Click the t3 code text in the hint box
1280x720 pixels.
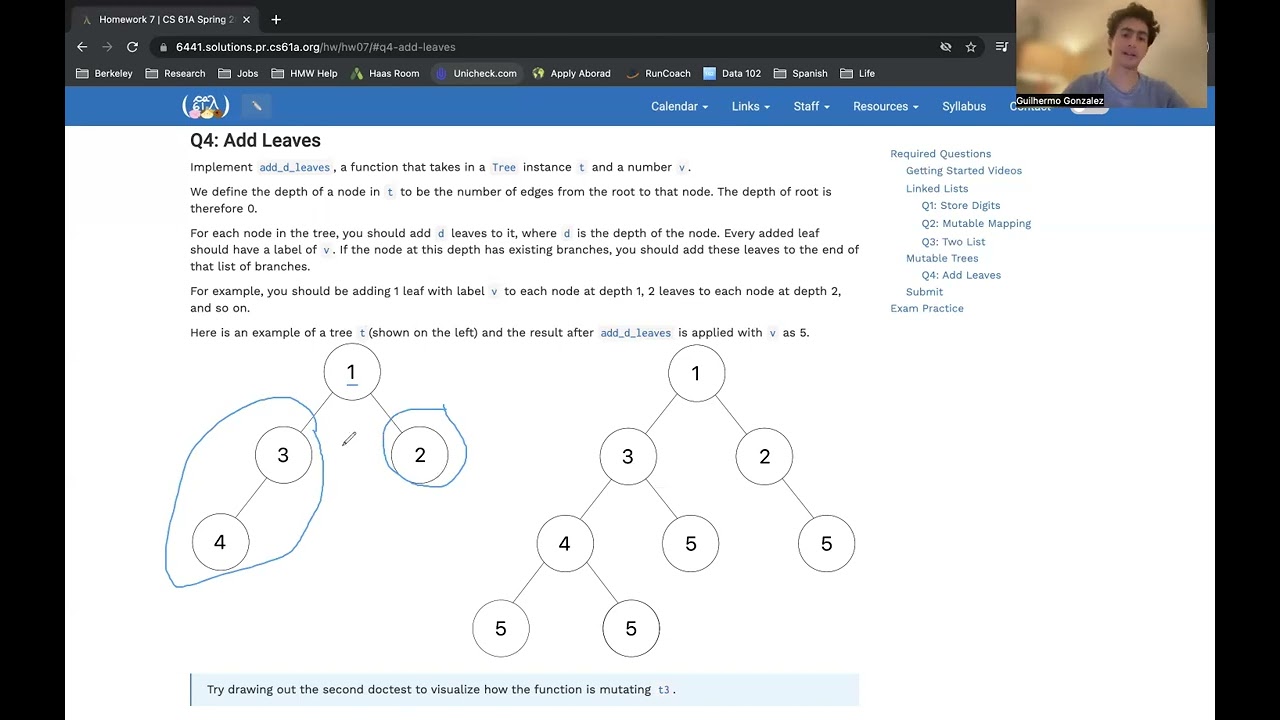pyautogui.click(x=663, y=690)
